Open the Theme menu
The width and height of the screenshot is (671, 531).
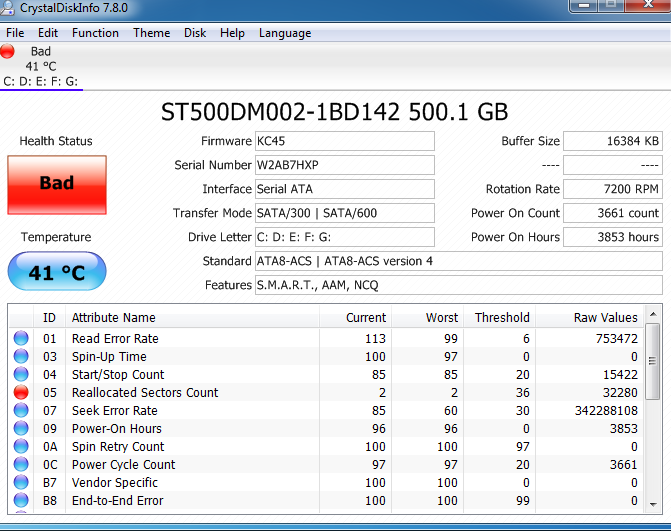(x=151, y=33)
